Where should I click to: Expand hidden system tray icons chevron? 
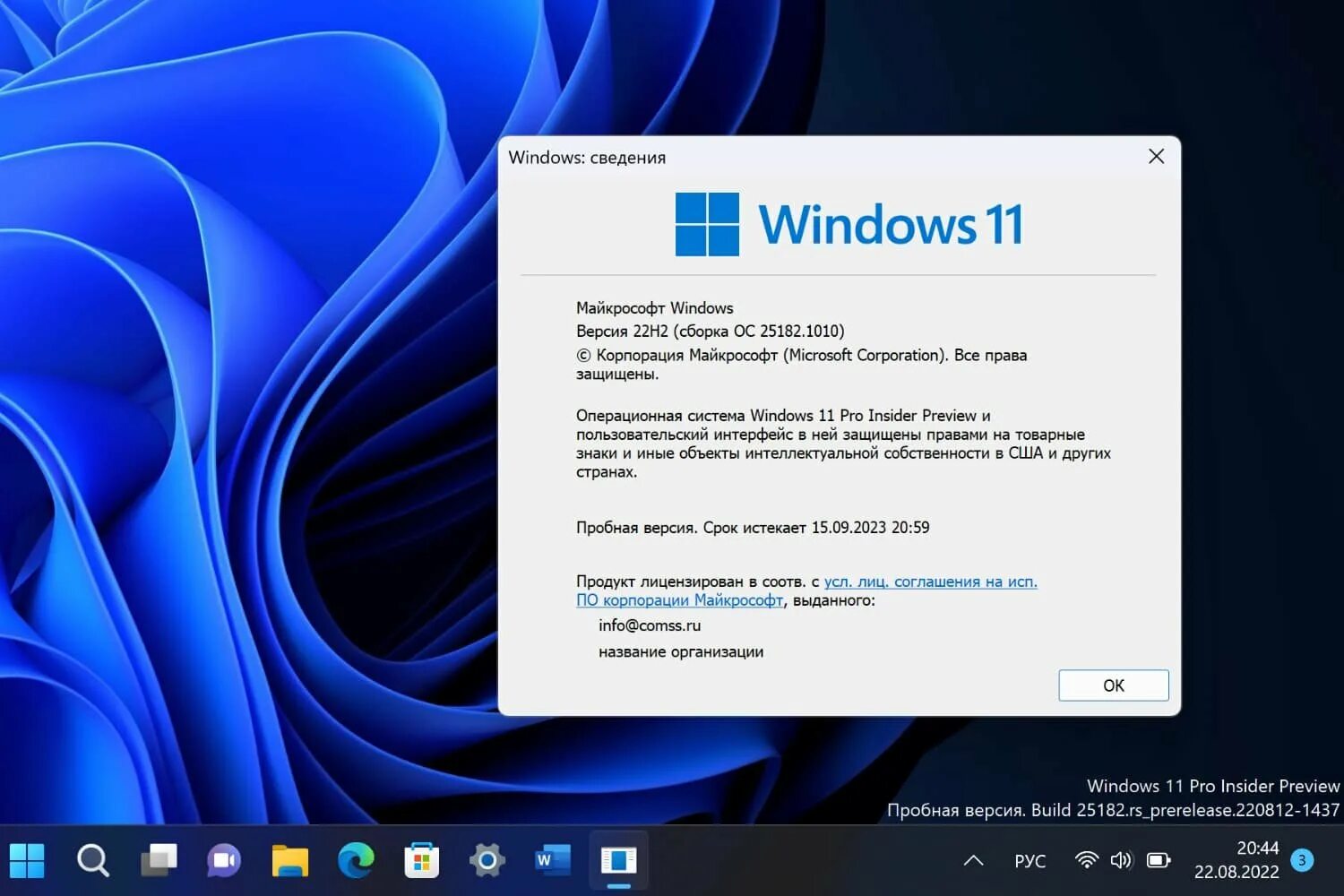tap(973, 861)
